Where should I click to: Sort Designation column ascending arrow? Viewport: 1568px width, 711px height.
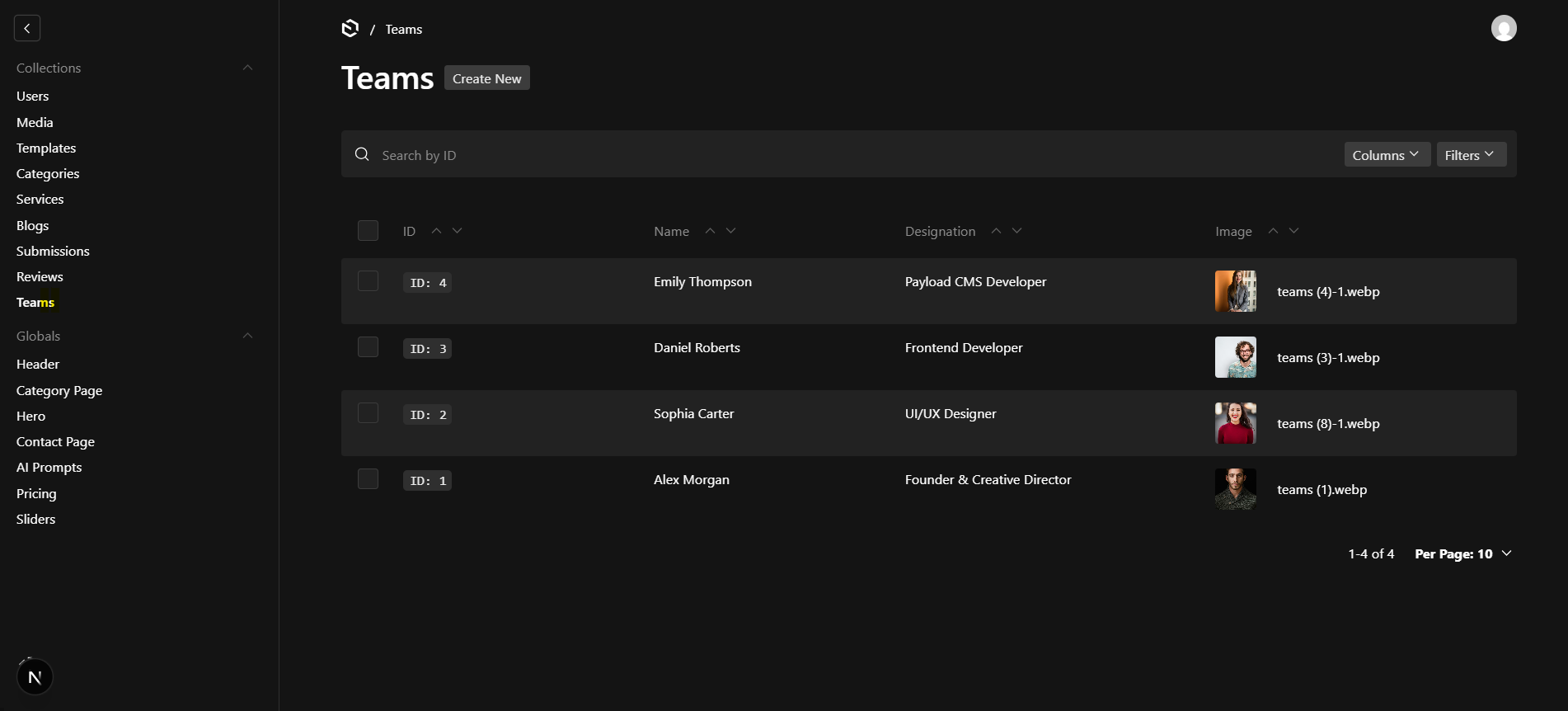(x=996, y=231)
